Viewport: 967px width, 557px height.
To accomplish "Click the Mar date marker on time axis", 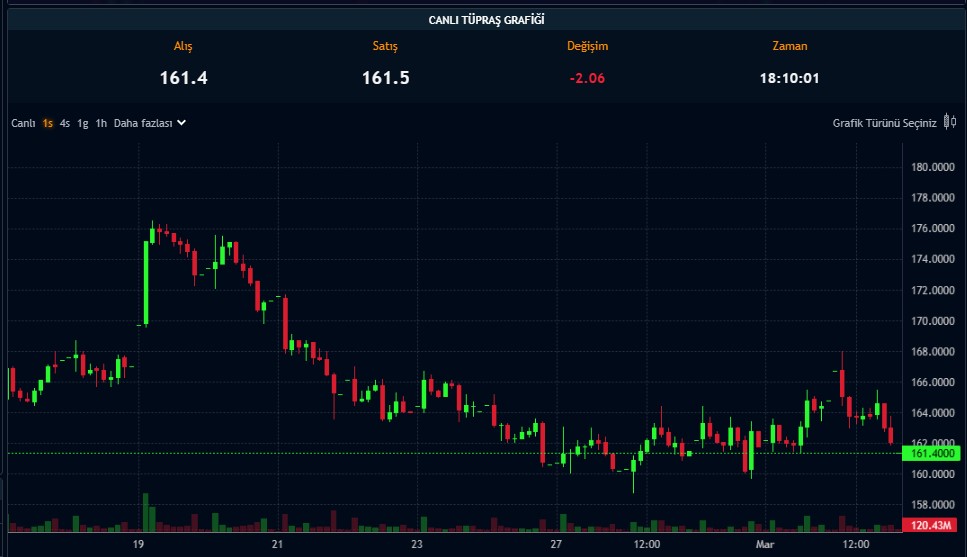I will point(766,544).
